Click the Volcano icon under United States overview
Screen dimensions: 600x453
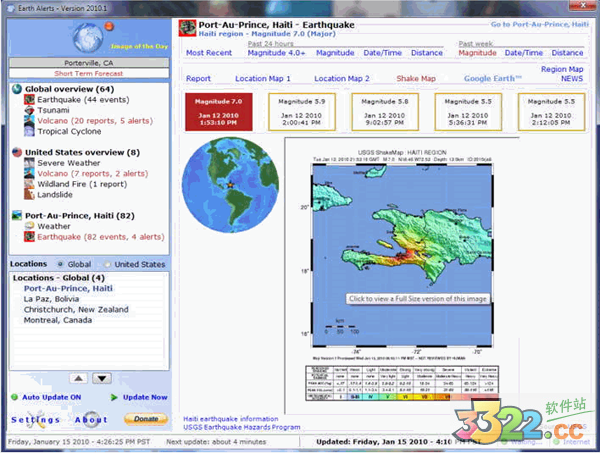pos(29,173)
